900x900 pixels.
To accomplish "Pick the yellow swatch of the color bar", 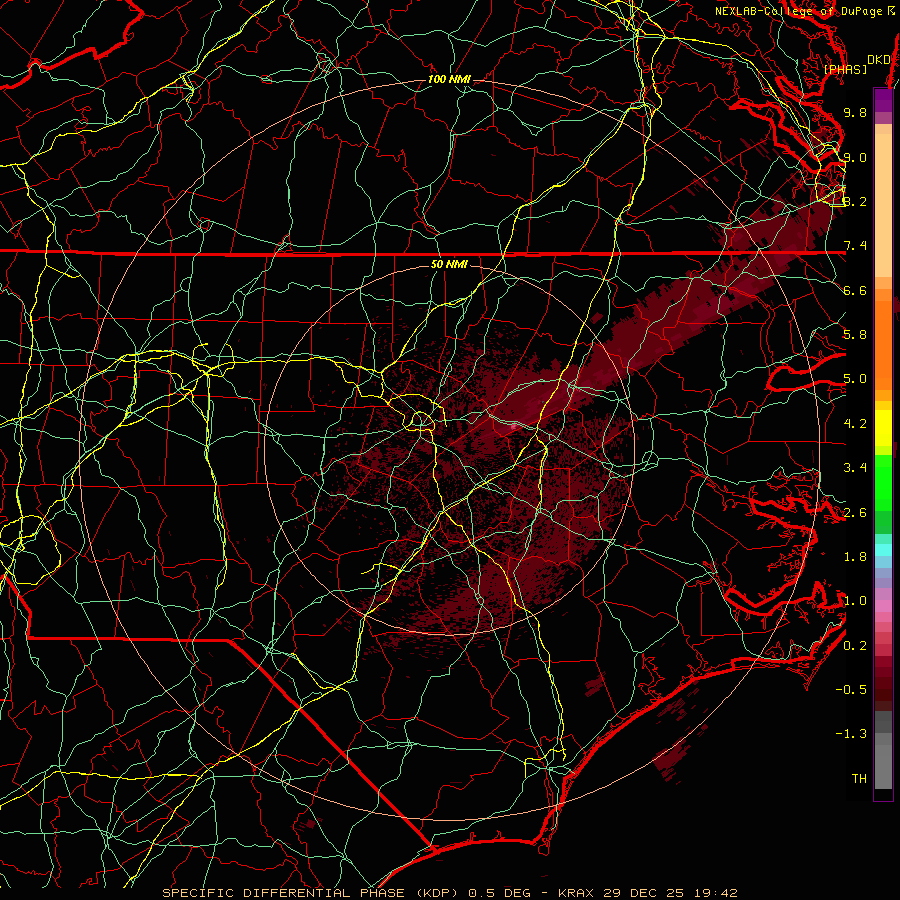I will pos(884,428).
